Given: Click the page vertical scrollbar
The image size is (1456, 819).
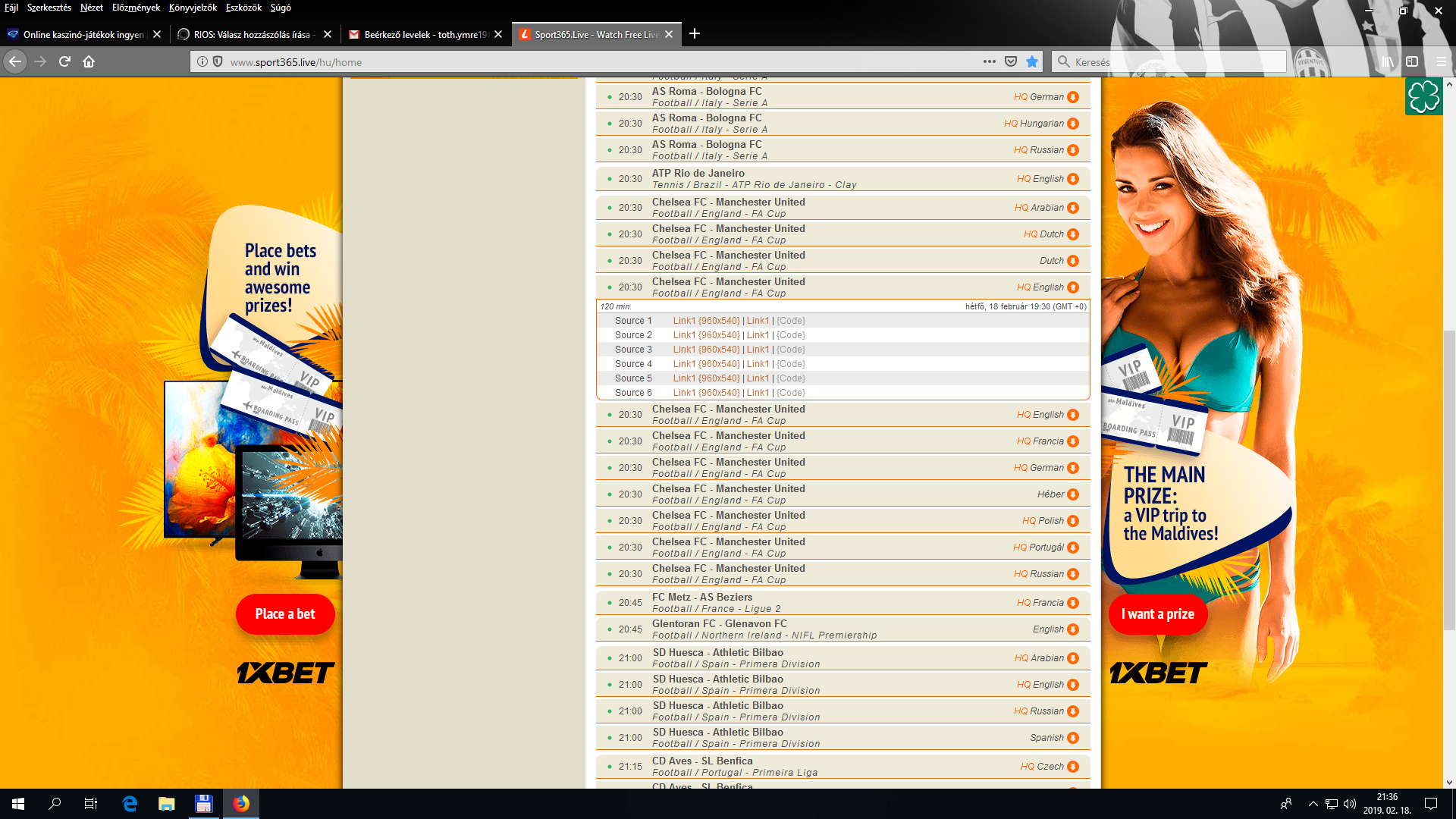Looking at the screenshot, I should click(1449, 480).
